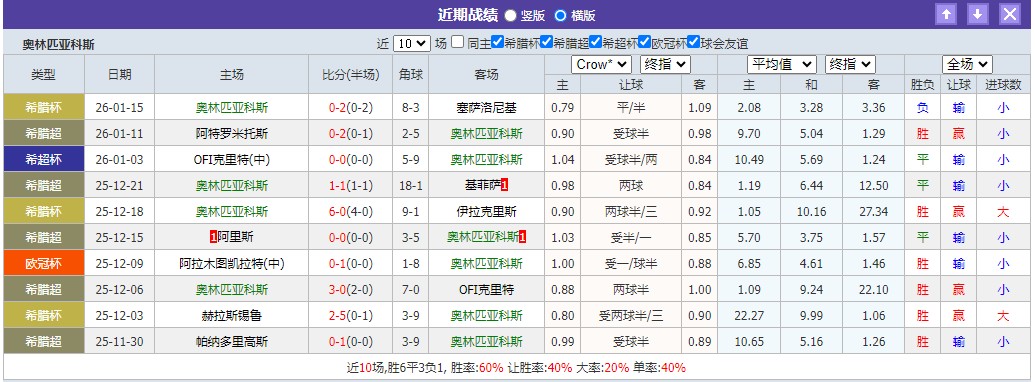Close the recent results panel

tap(1009, 15)
